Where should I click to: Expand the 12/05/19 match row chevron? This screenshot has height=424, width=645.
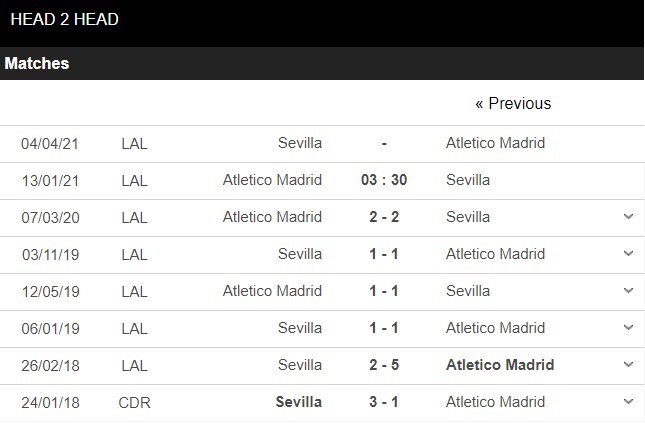tap(628, 291)
